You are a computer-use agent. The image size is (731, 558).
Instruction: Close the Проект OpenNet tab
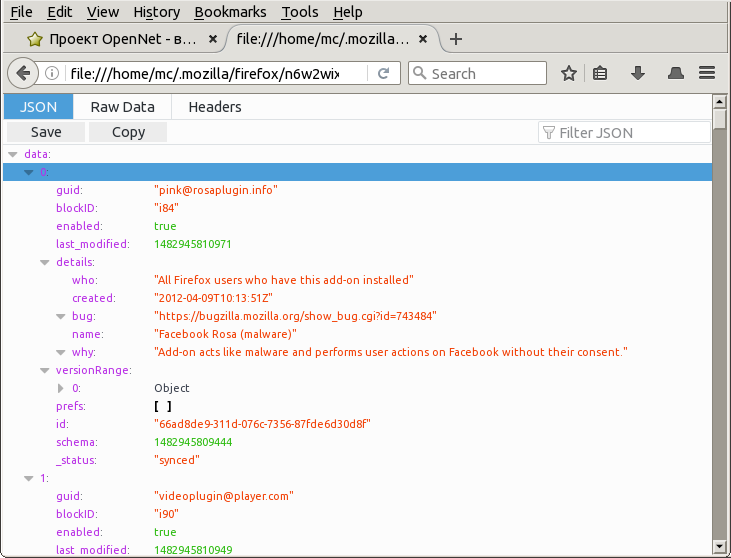coord(211,40)
